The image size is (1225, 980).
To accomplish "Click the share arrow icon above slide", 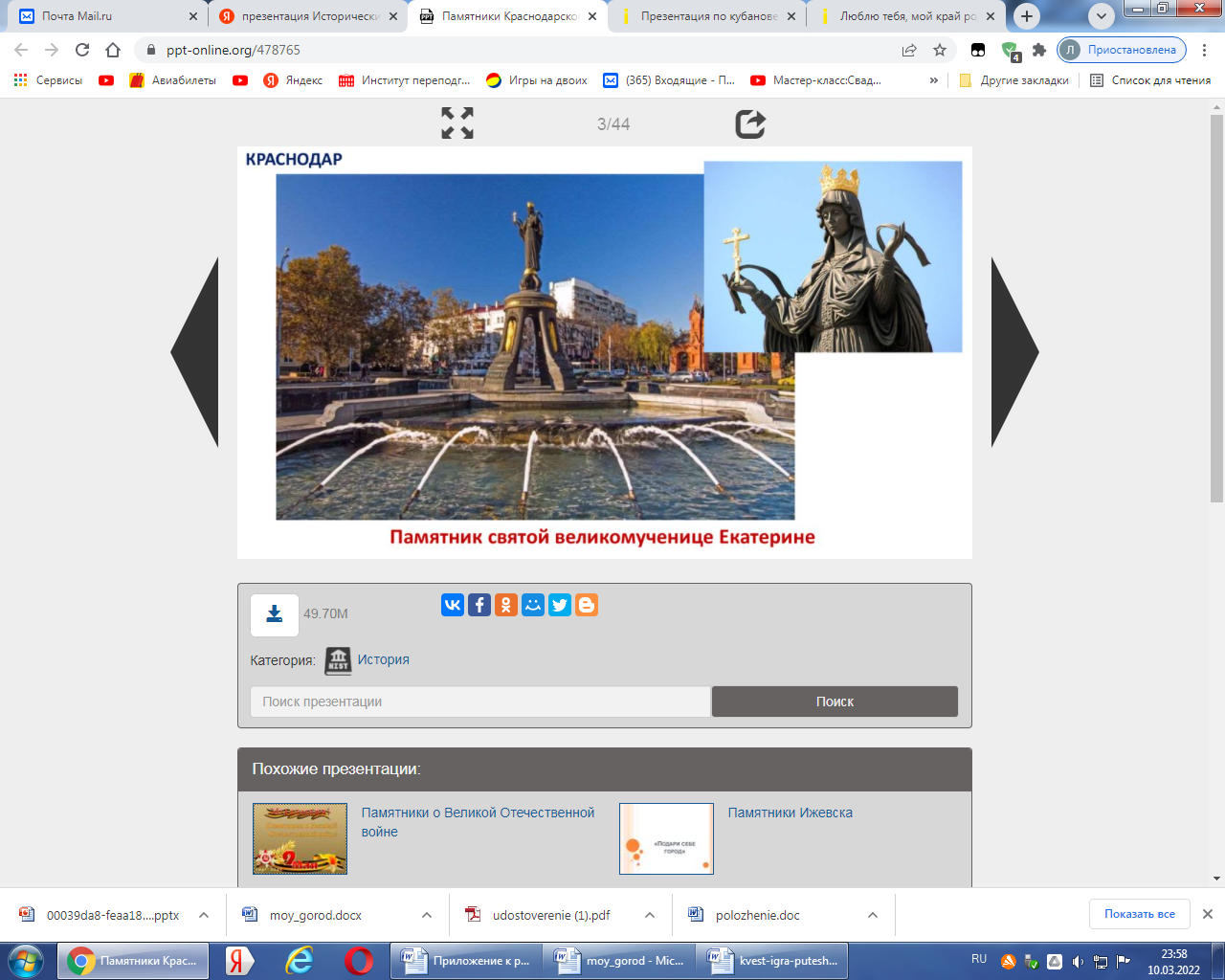I will tap(749, 123).
